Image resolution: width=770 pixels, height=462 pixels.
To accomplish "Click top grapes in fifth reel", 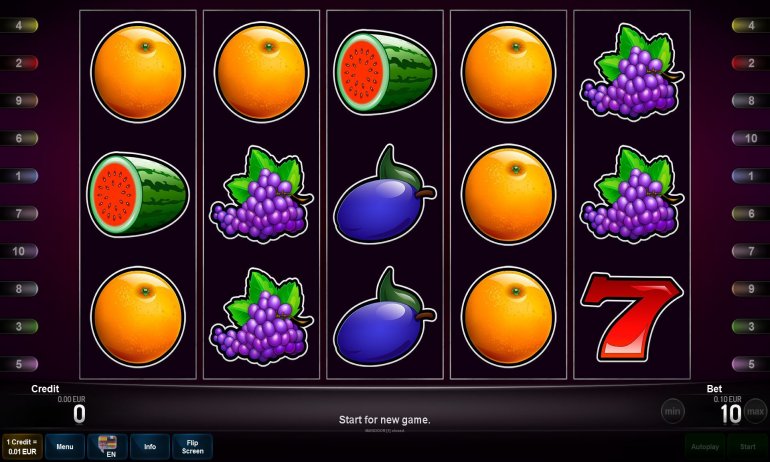I will 632,72.
